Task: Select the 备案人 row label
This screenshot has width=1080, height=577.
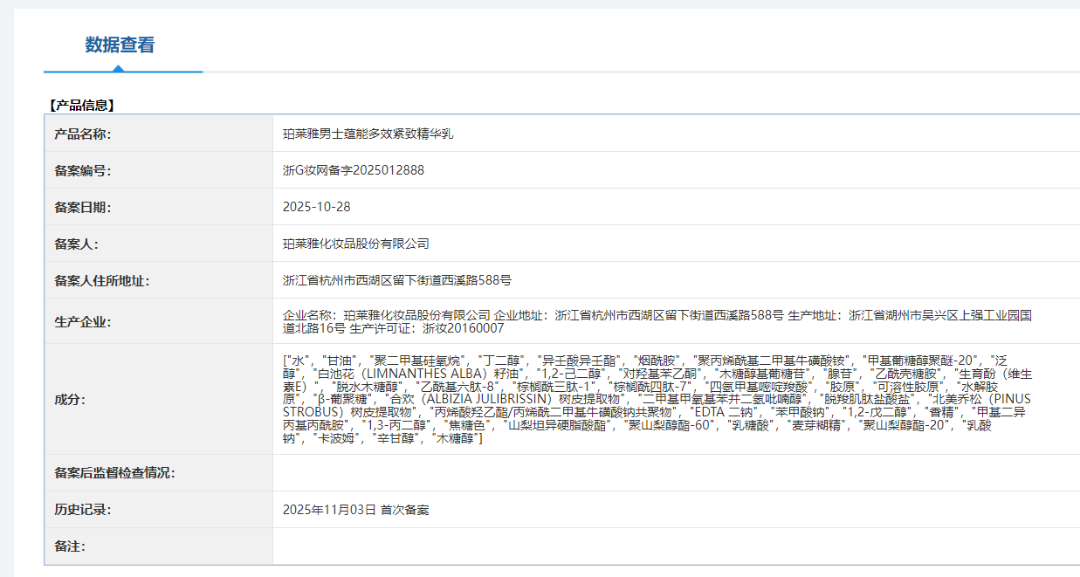Action: [x=76, y=244]
